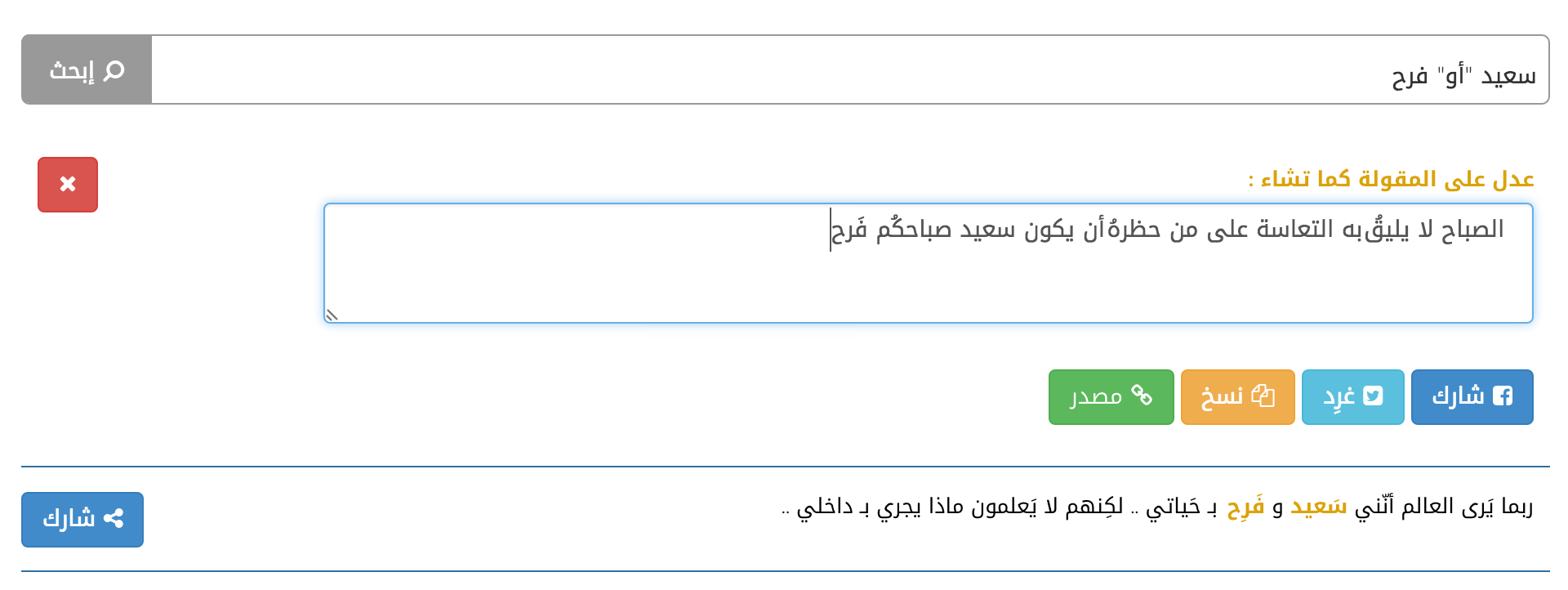Click highlighted word فَرح in quote

coord(1245,507)
